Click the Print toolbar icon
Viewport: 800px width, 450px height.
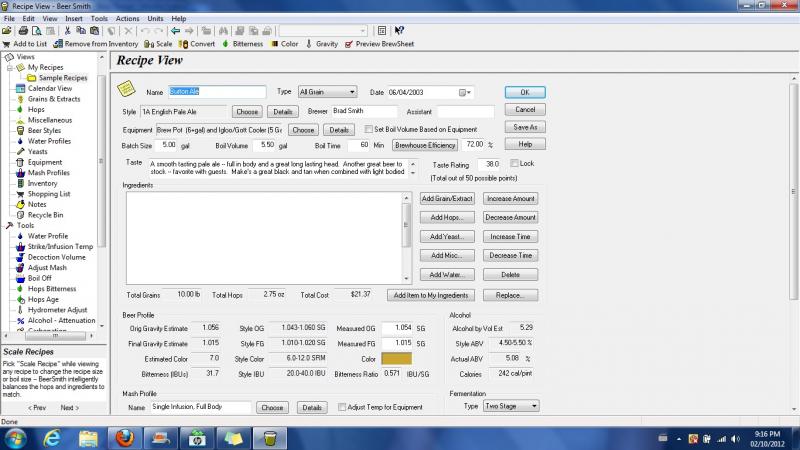point(23,31)
